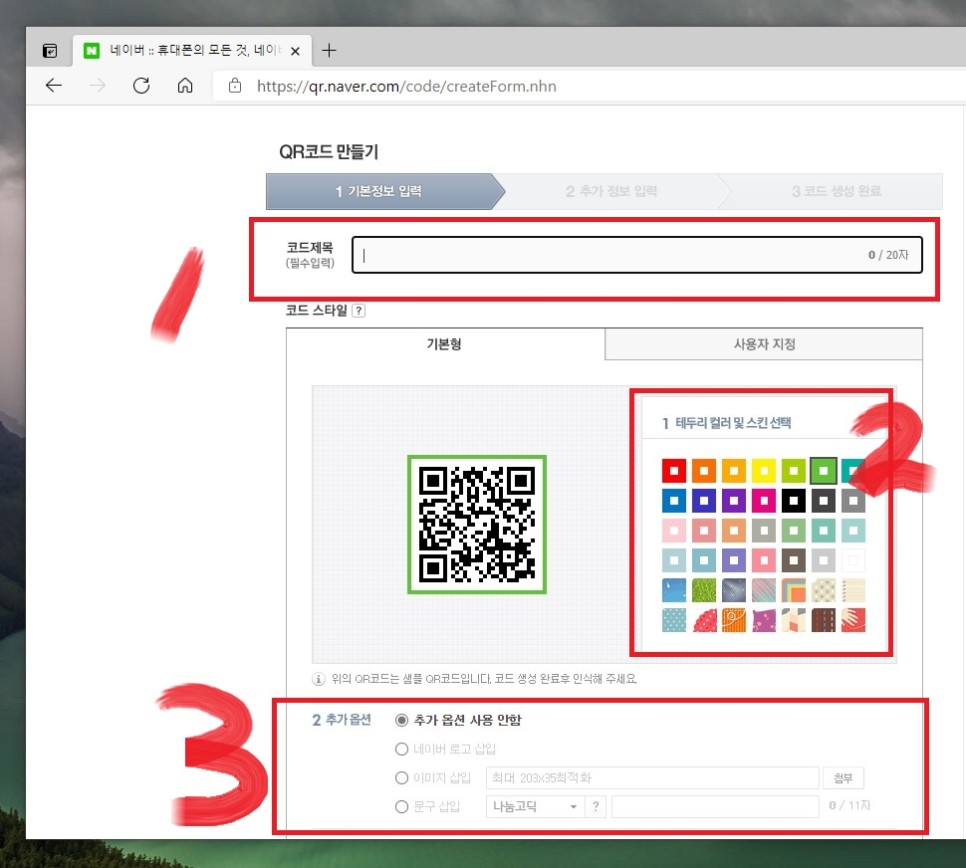This screenshot has height=868, width=966.
Task: Close the Naver browser tab
Action: (x=295, y=51)
